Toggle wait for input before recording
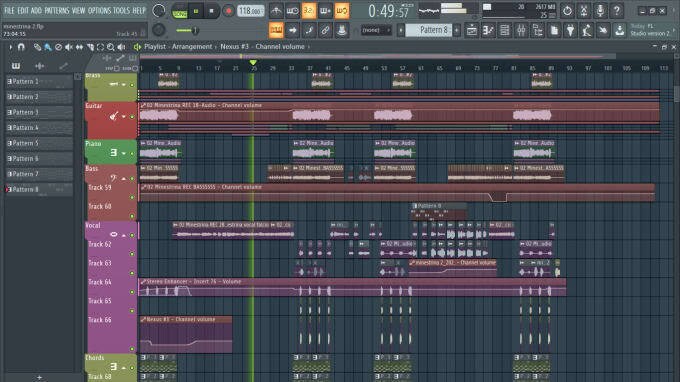This screenshot has height=382, width=680. [292, 11]
